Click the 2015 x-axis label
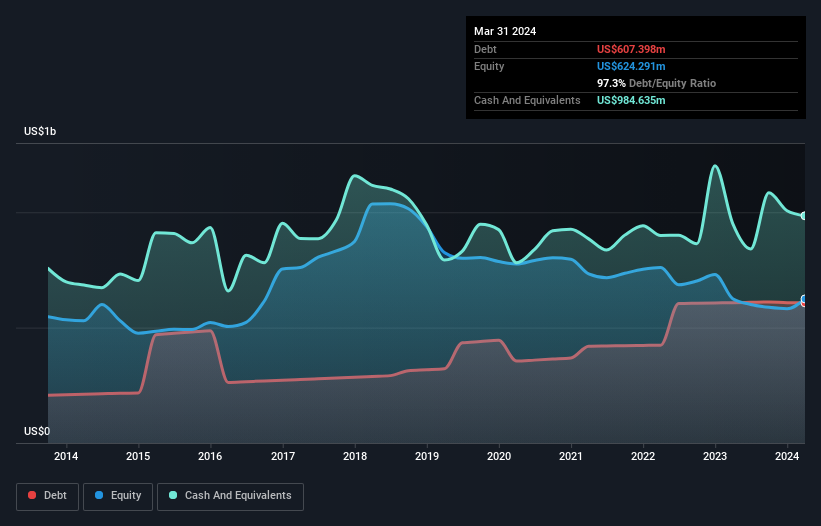The width and height of the screenshot is (821, 526). (138, 456)
